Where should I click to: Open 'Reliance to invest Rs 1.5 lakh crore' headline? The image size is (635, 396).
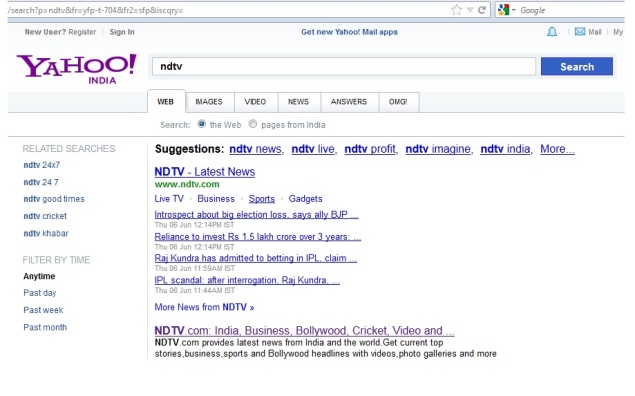click(258, 236)
